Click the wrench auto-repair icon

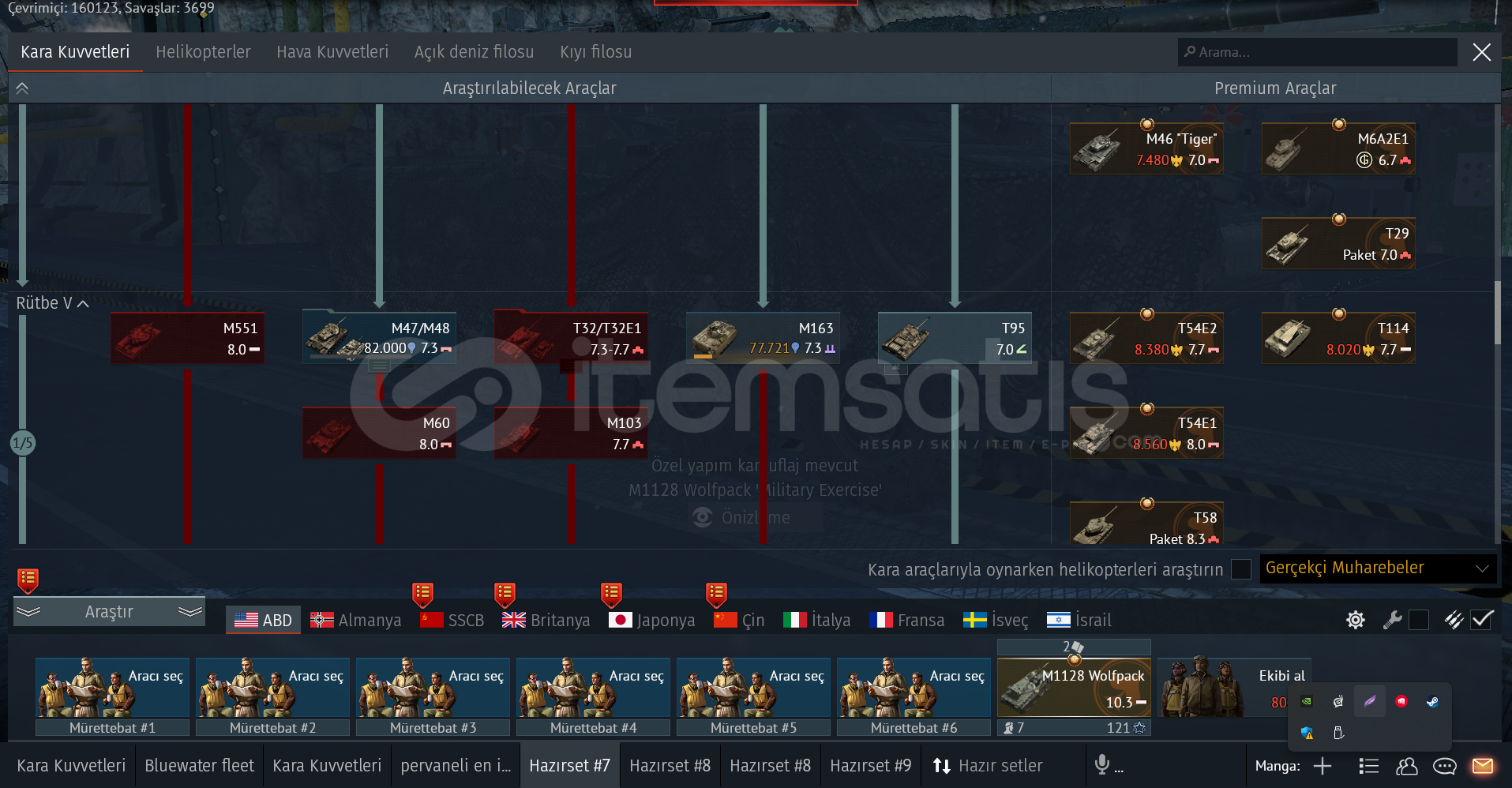tap(1392, 620)
